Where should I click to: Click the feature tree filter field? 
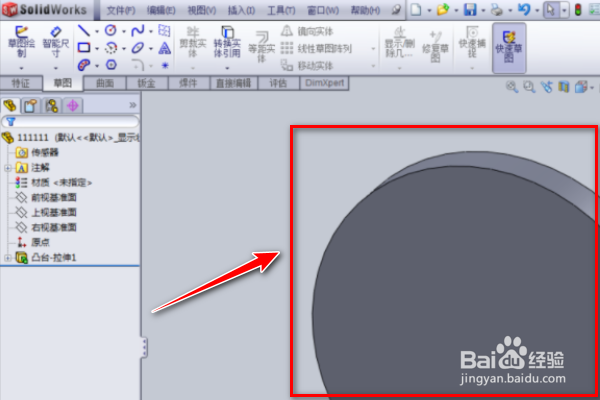click(x=70, y=122)
